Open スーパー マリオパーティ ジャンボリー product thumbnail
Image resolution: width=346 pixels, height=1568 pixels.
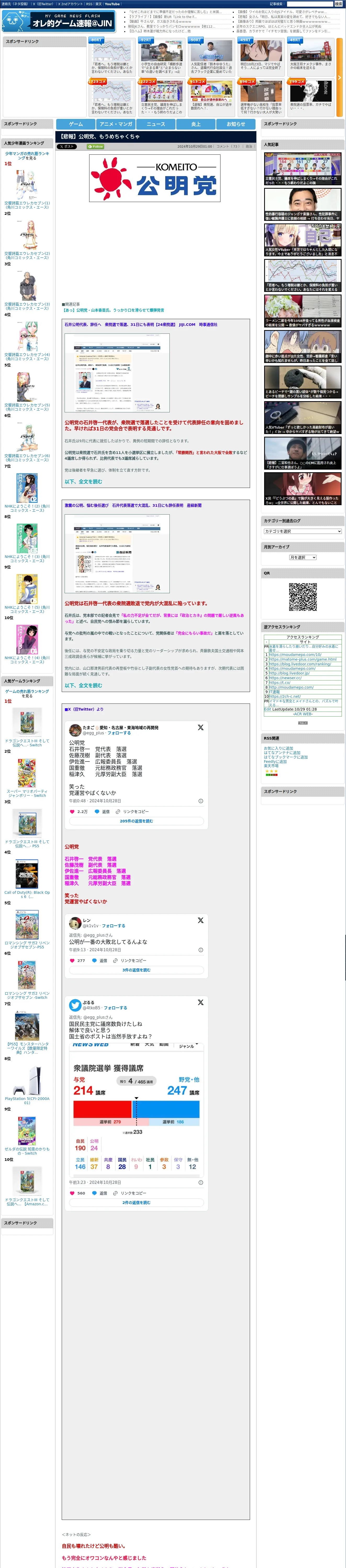click(27, 773)
